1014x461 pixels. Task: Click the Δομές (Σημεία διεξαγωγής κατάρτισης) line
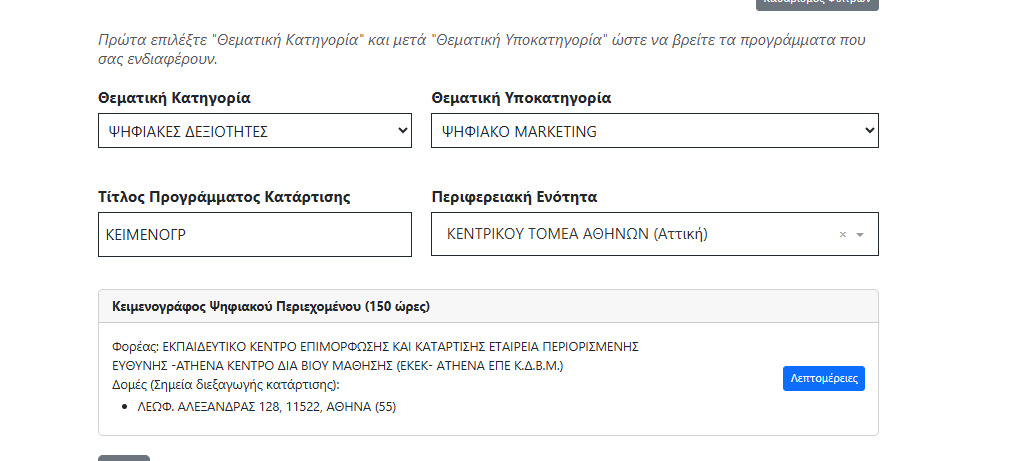point(226,385)
